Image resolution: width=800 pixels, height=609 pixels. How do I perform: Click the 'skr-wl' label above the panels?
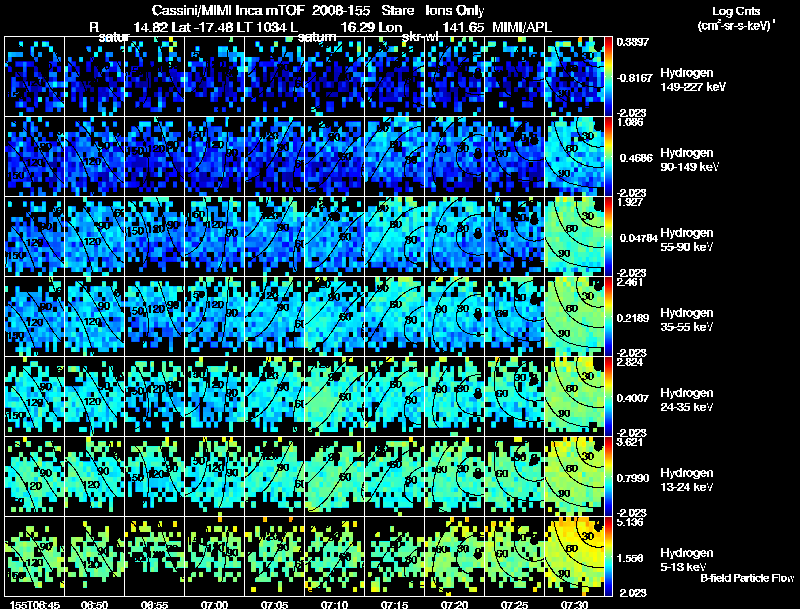(x=420, y=37)
